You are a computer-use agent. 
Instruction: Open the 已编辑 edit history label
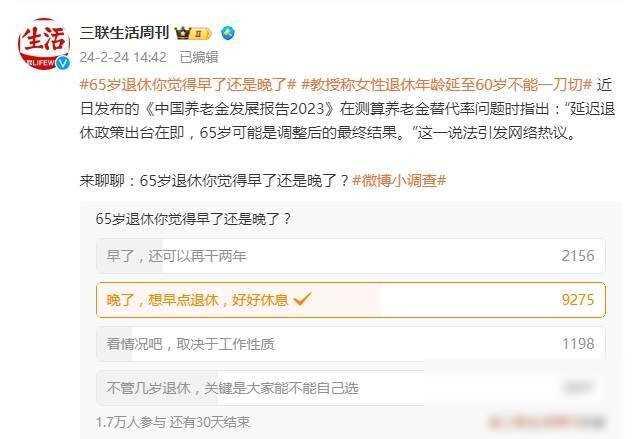tap(199, 57)
